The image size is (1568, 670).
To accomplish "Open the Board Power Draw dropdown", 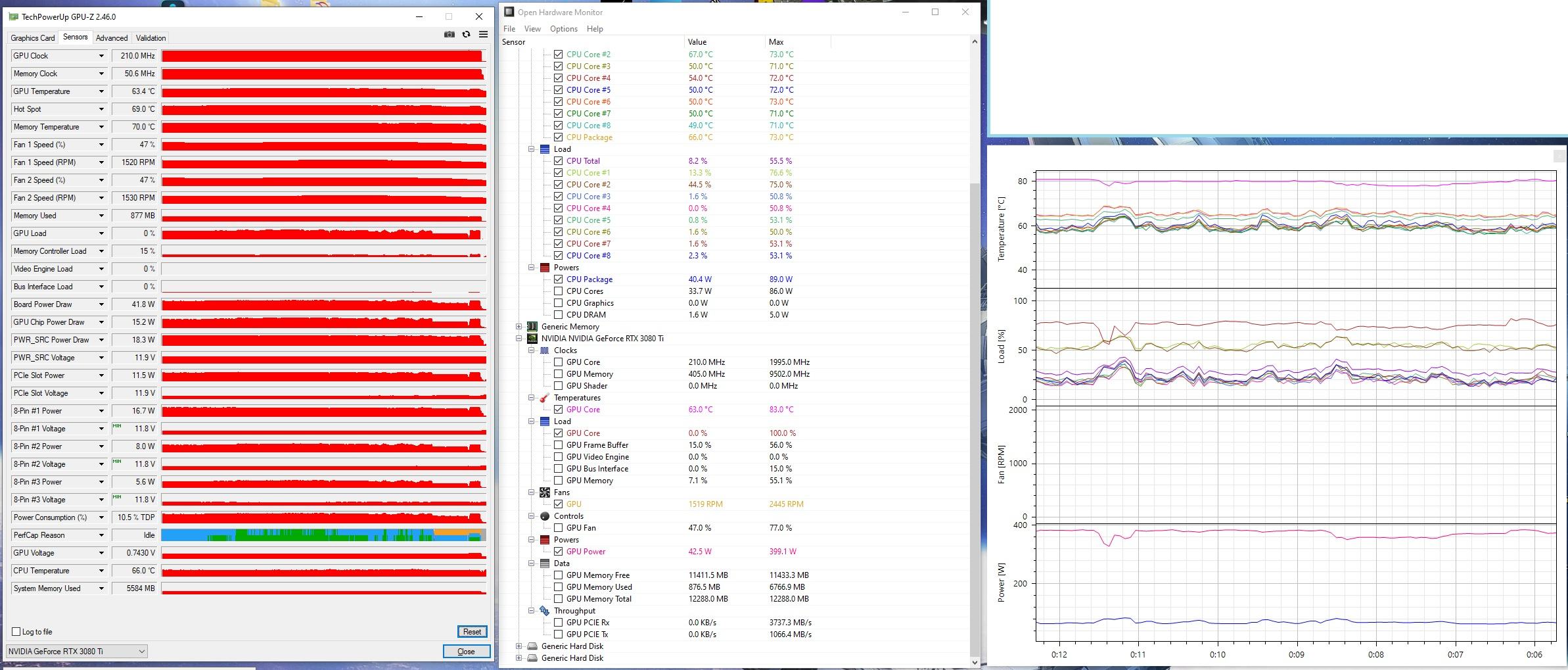I will 101,304.
